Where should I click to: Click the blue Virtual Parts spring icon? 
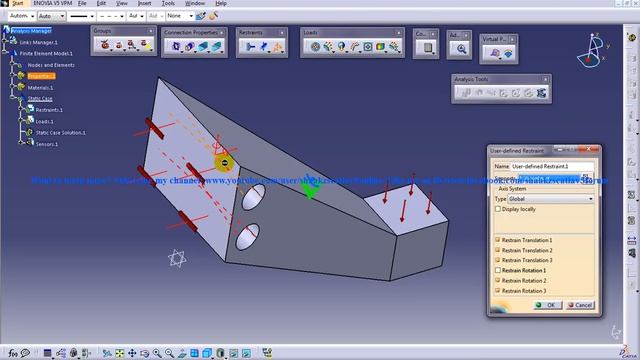tap(508, 53)
